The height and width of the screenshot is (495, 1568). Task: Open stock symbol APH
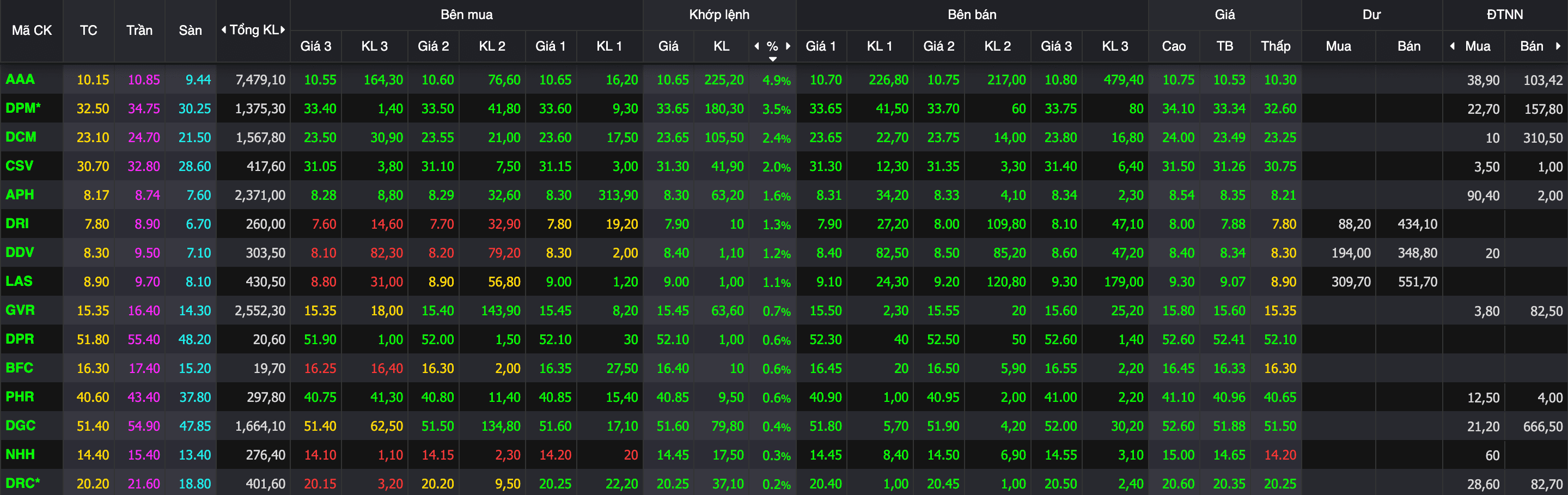coord(20,195)
